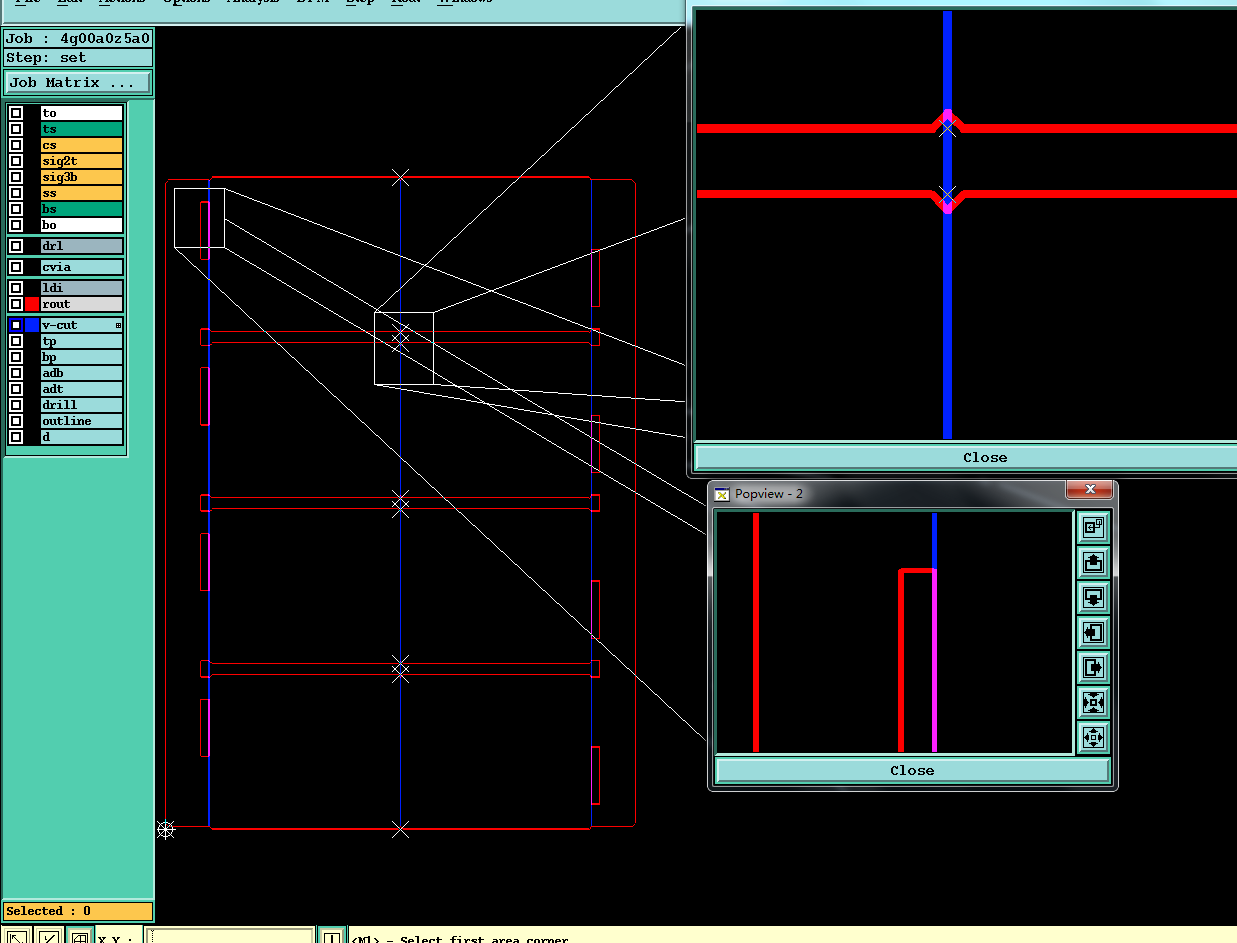1237x943 pixels.
Task: Toggle the checkbox for layer ss
Action: pyautogui.click(x=16, y=193)
